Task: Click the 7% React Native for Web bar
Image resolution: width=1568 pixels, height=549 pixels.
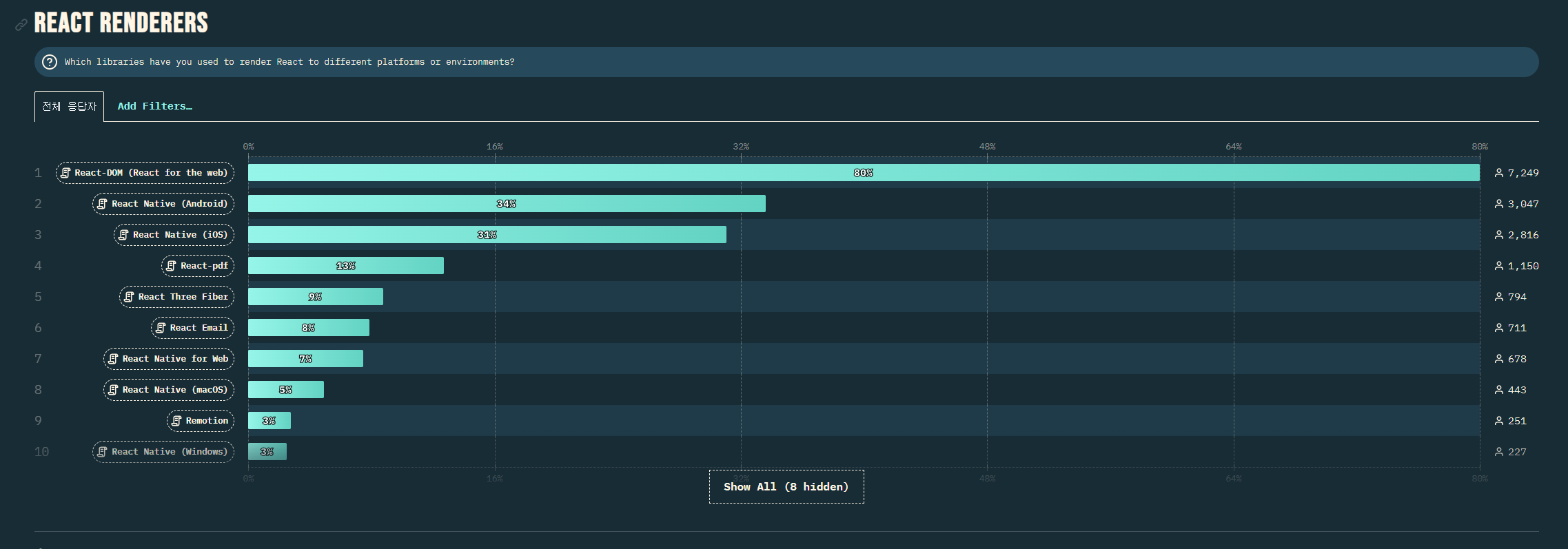Action: 305,359
